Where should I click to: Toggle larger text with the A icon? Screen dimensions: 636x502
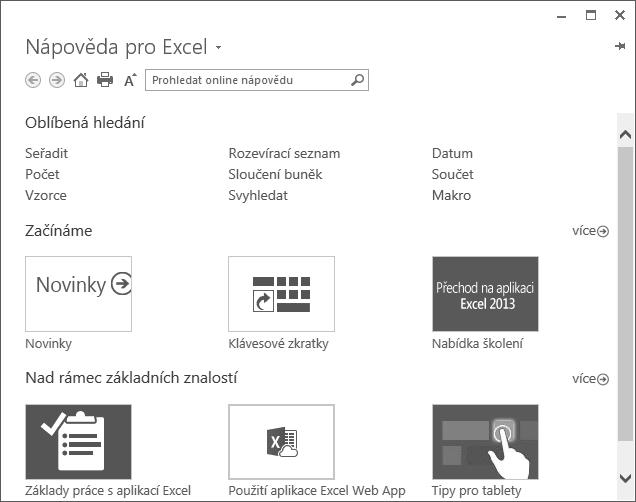pyautogui.click(x=130, y=80)
